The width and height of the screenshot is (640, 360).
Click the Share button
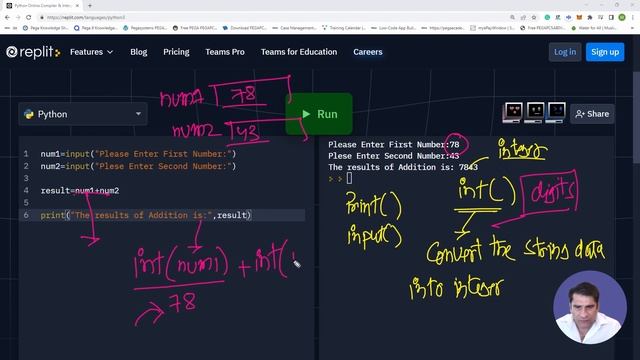(592, 114)
